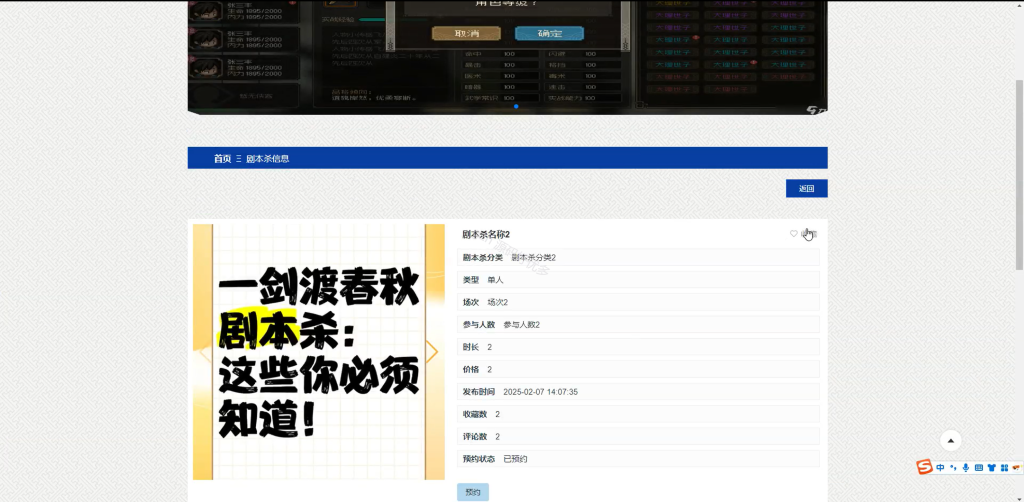Click 首页 in the breadcrumb bar
Screen dimensions: 1024x502
coord(222,158)
